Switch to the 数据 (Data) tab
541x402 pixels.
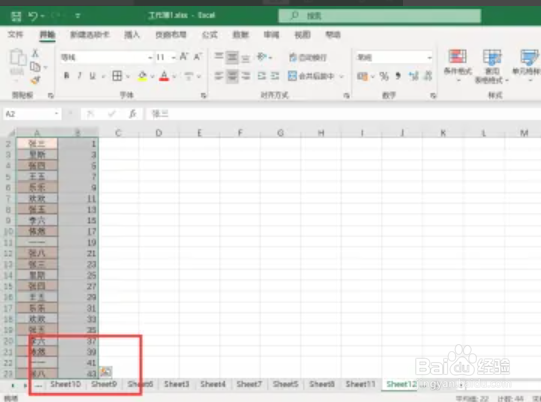[x=240, y=35]
